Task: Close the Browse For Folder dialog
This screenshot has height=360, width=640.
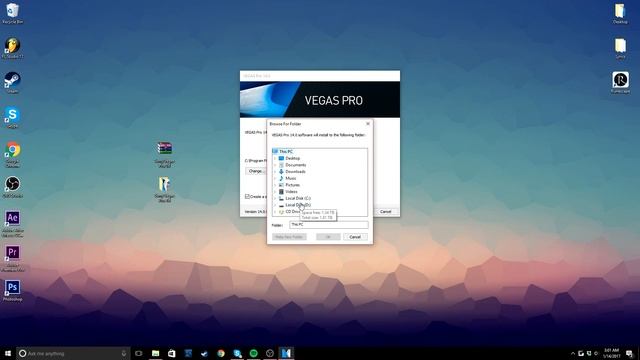Action: click(368, 123)
